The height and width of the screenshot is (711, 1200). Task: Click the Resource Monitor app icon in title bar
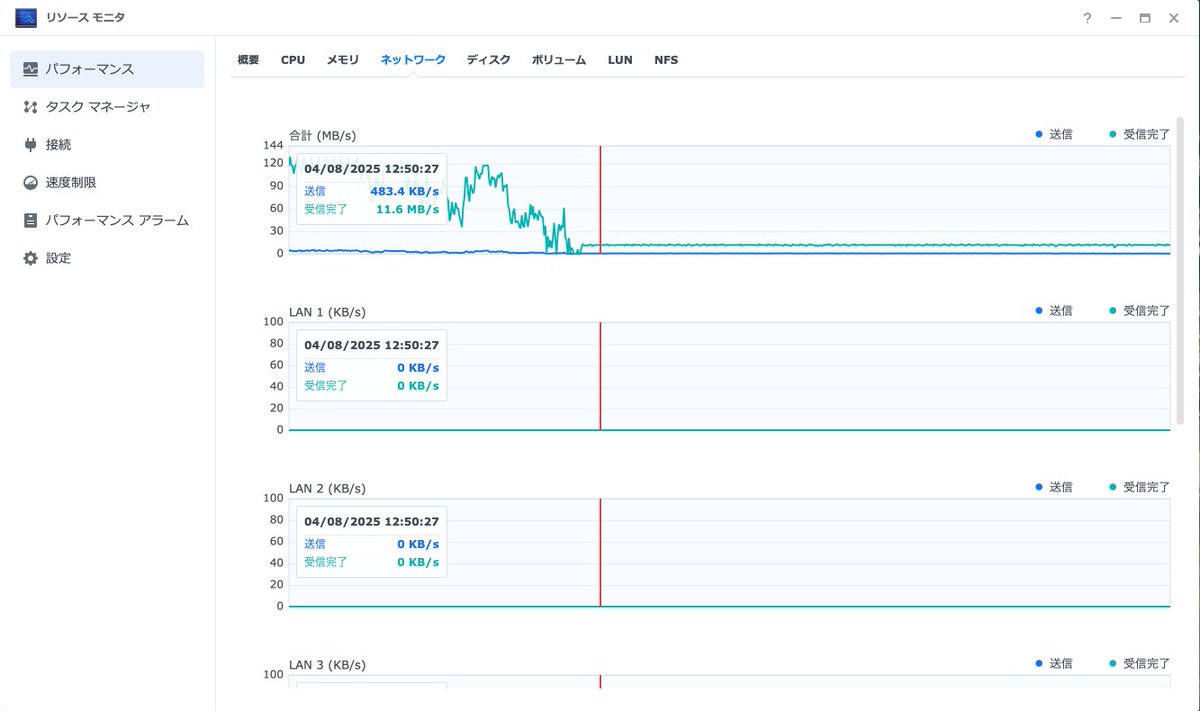26,18
